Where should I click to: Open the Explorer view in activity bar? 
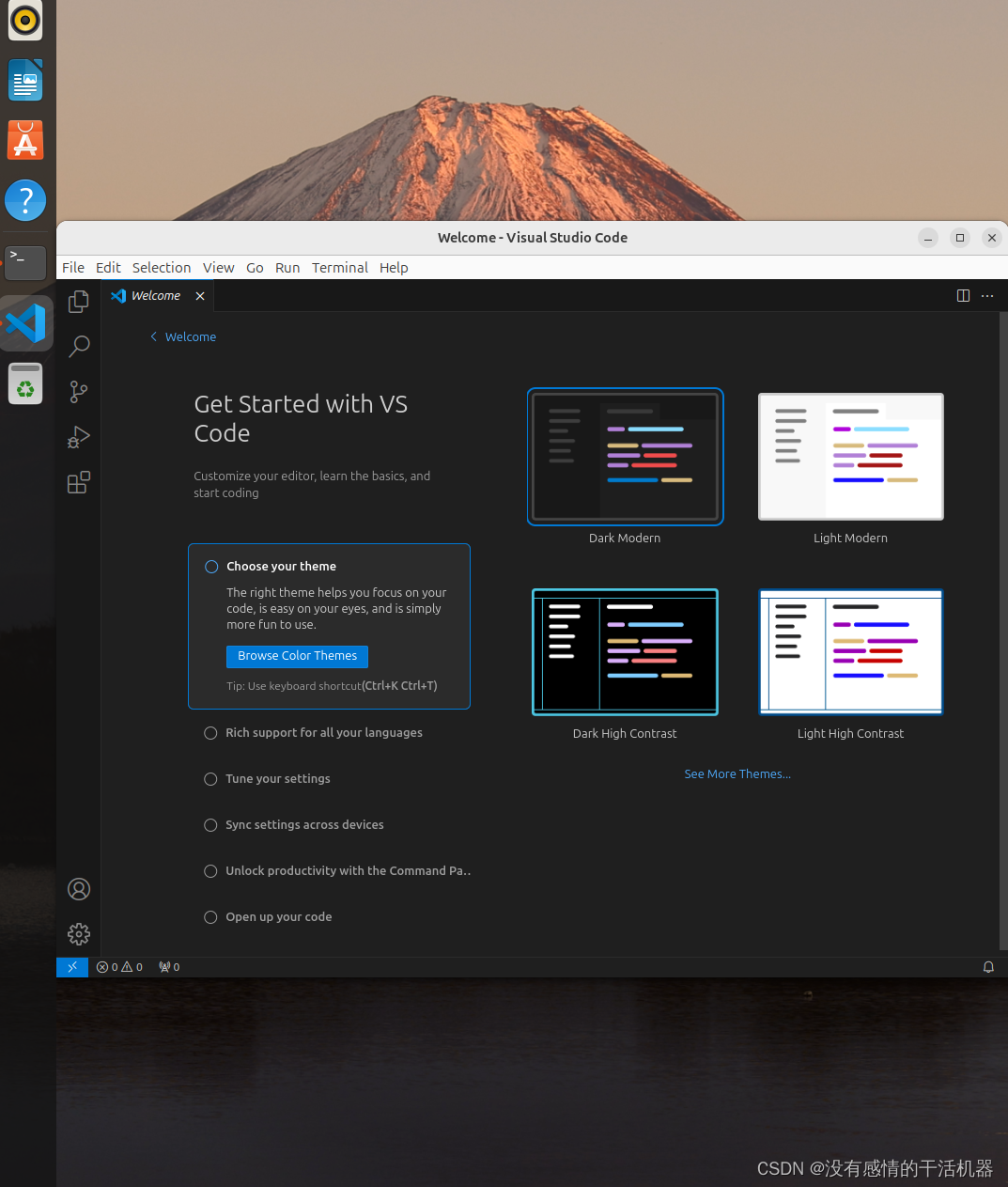coord(79,301)
